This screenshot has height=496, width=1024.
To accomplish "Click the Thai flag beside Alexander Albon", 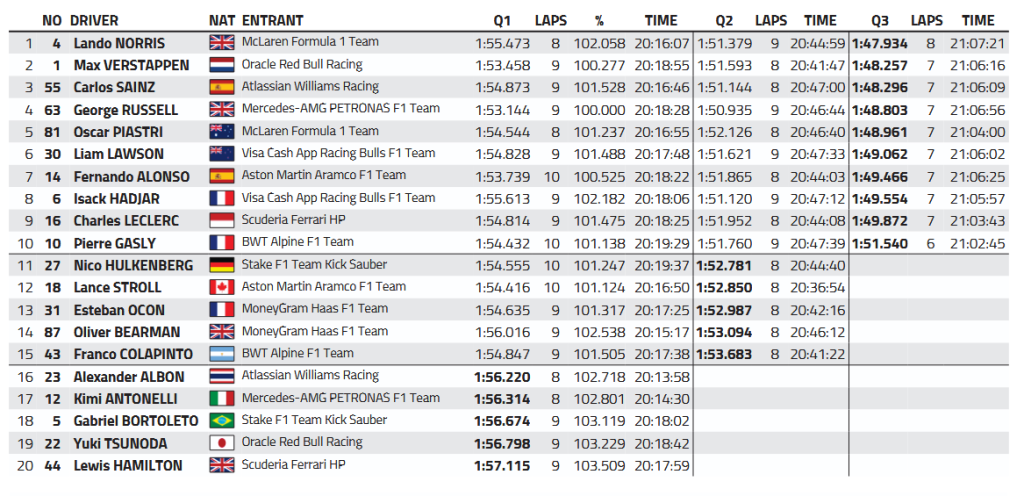I will tap(221, 376).
